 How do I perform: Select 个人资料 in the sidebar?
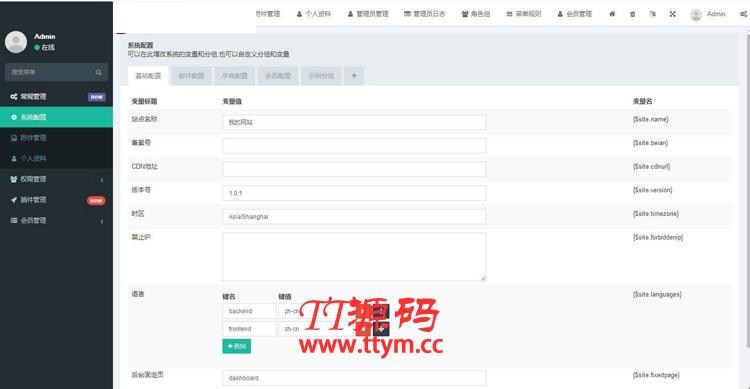[56, 158]
